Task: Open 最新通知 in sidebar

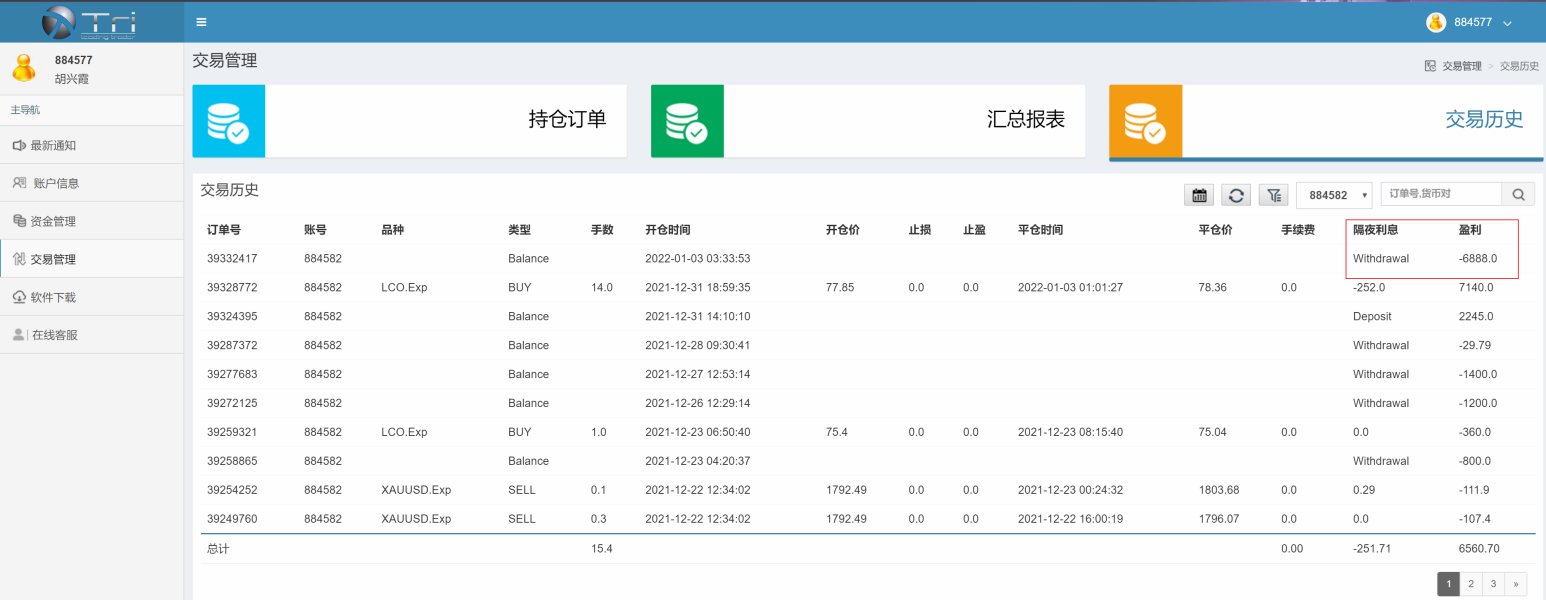Action: [92, 145]
